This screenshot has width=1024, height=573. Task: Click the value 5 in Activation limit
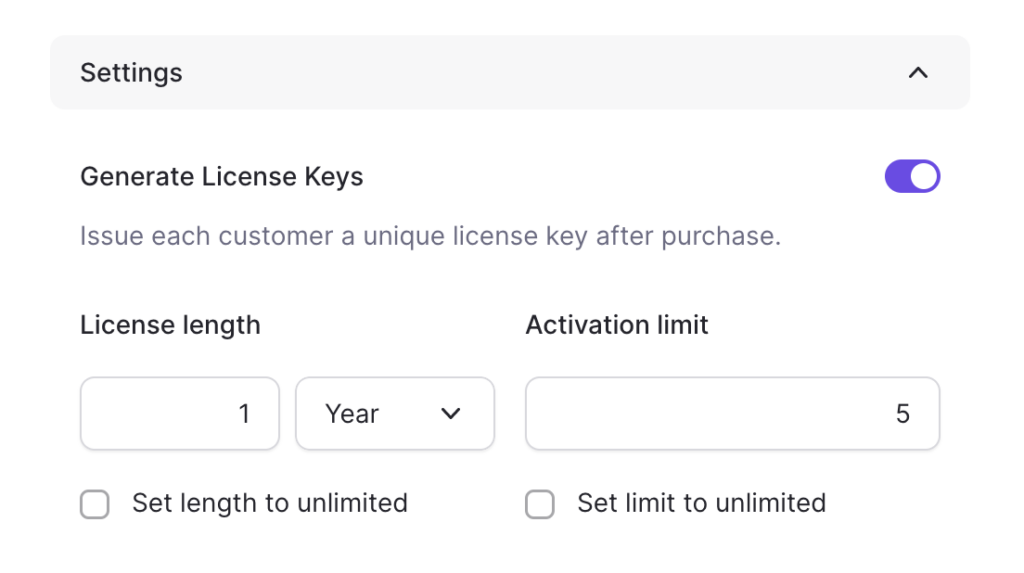pyautogui.click(x=902, y=414)
